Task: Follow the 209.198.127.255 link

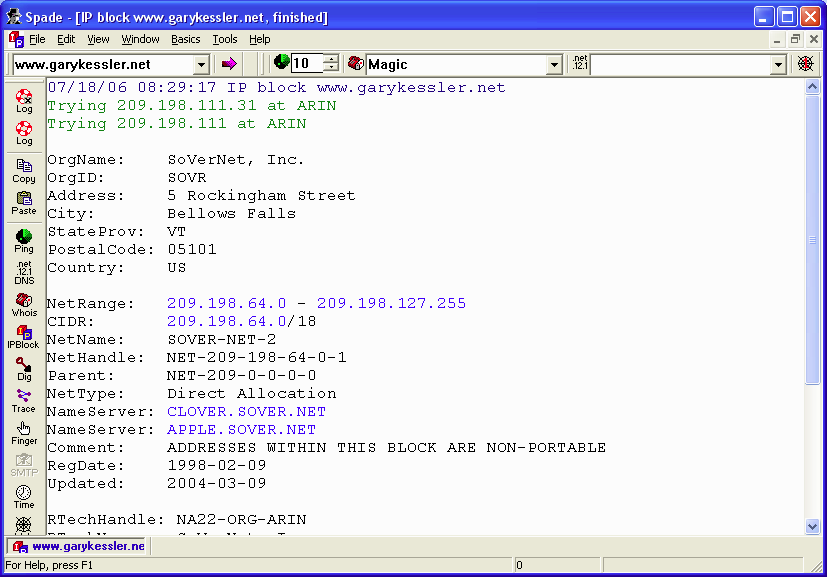Action: pyautogui.click(x=391, y=303)
